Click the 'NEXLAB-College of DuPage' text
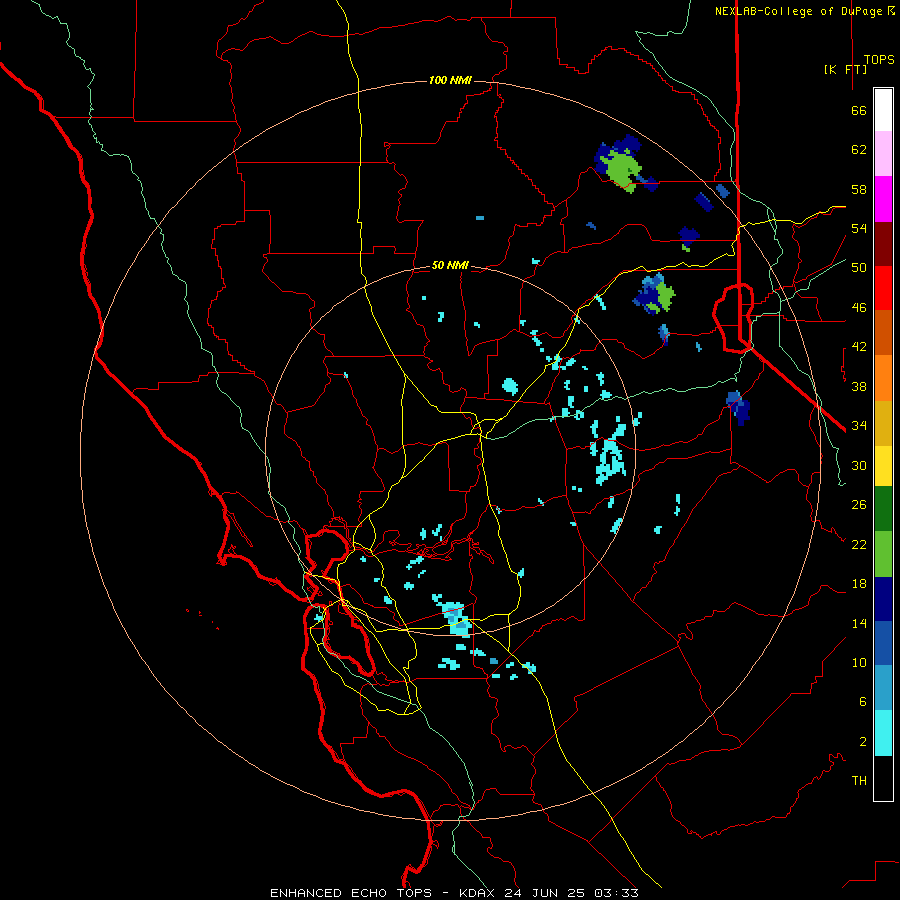This screenshot has height=900, width=900. pyautogui.click(x=798, y=11)
